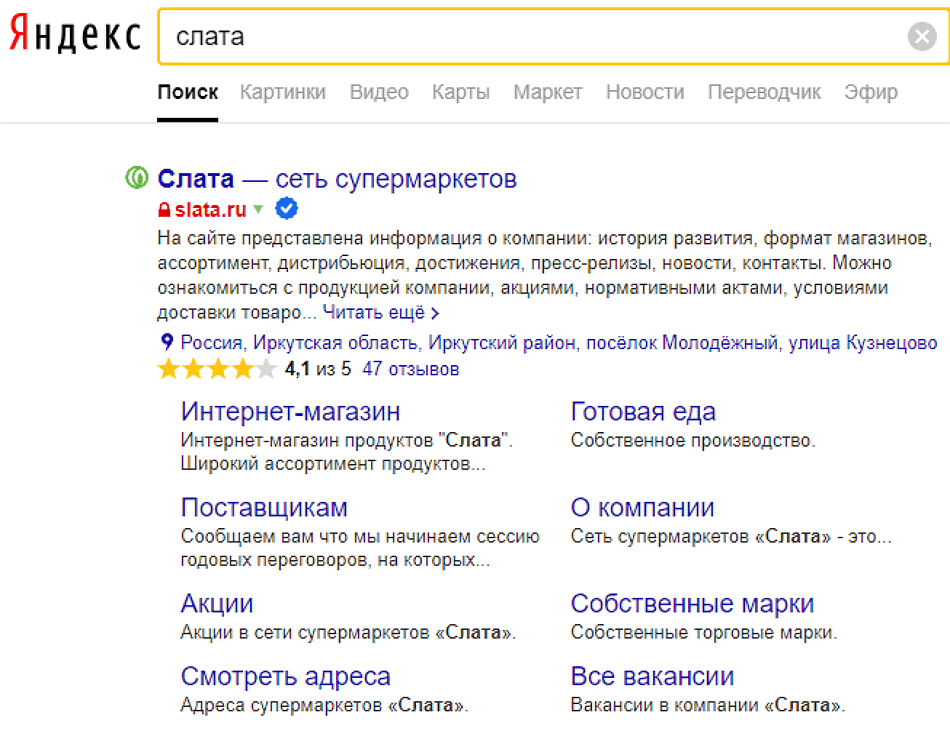The width and height of the screenshot is (950, 739).
Task: Expand the slata.ru domain dropdown arrow
Action: [x=259, y=210]
